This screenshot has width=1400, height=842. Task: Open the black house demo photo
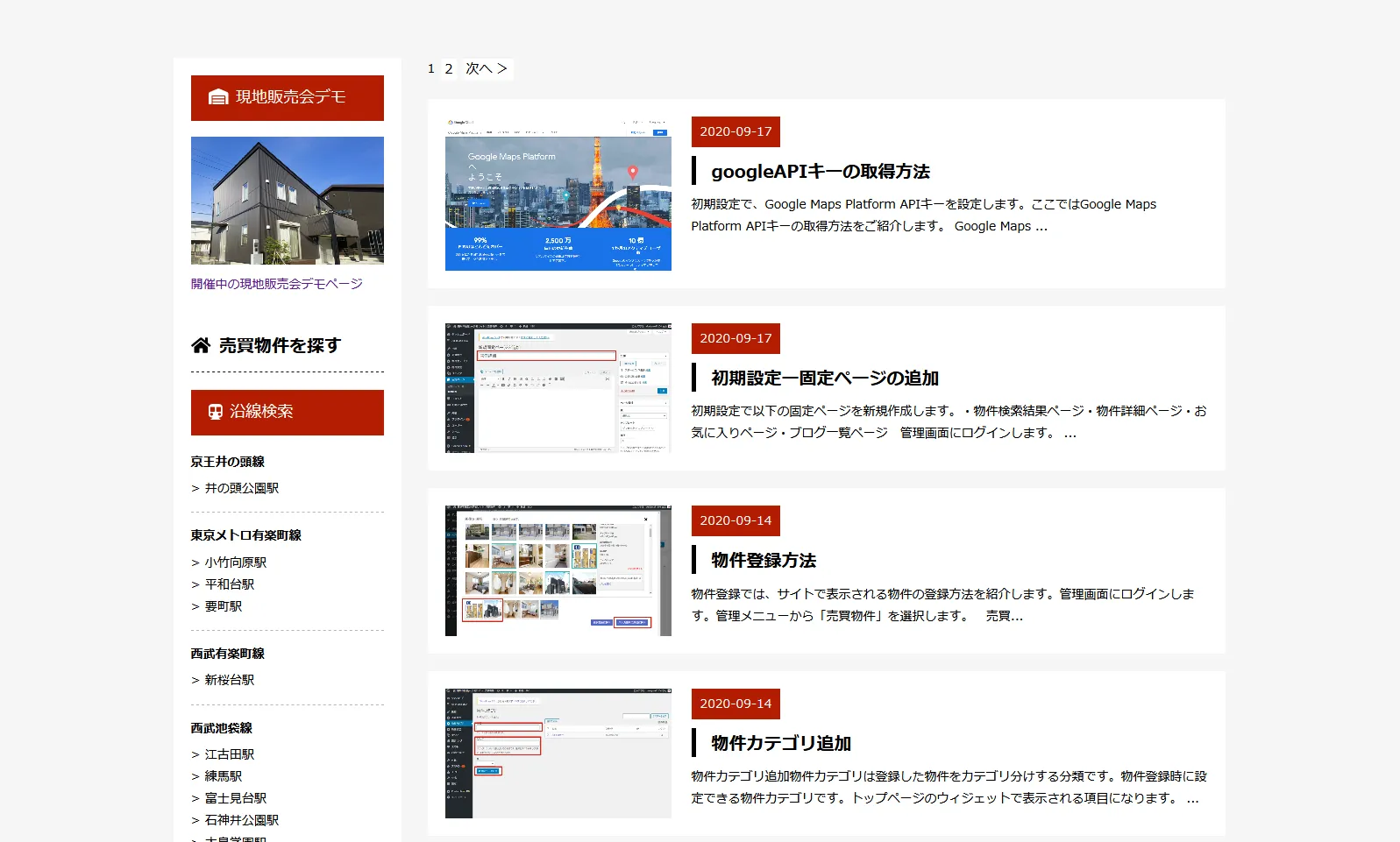coord(287,201)
